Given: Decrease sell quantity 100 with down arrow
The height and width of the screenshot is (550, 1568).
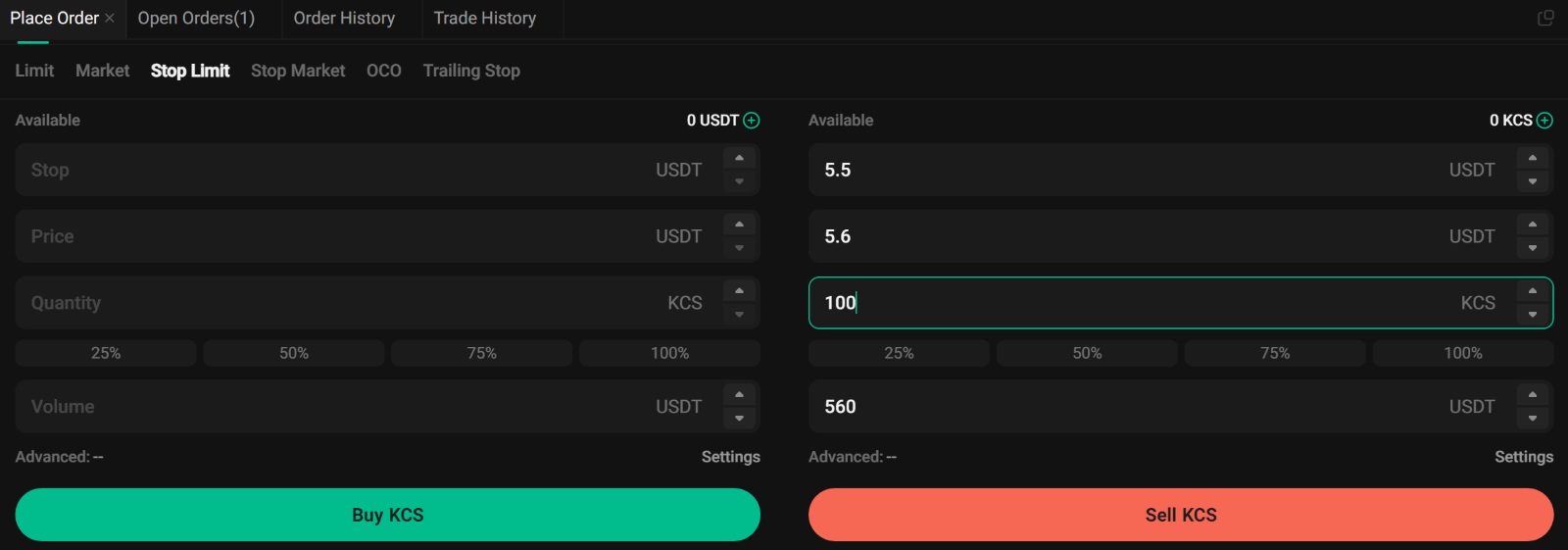Looking at the screenshot, I should pyautogui.click(x=1533, y=315).
